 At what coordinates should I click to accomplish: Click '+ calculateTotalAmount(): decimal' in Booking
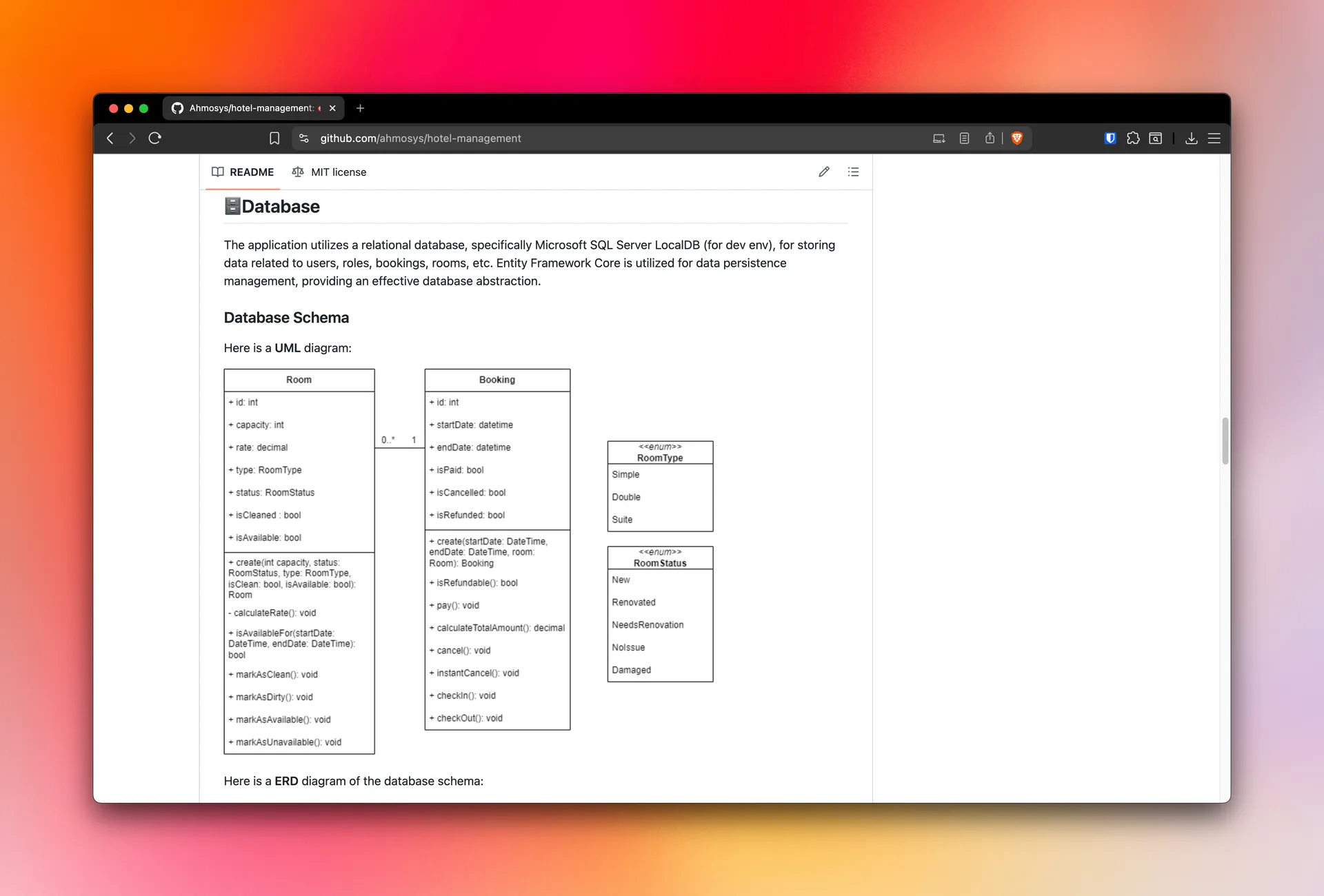496,628
